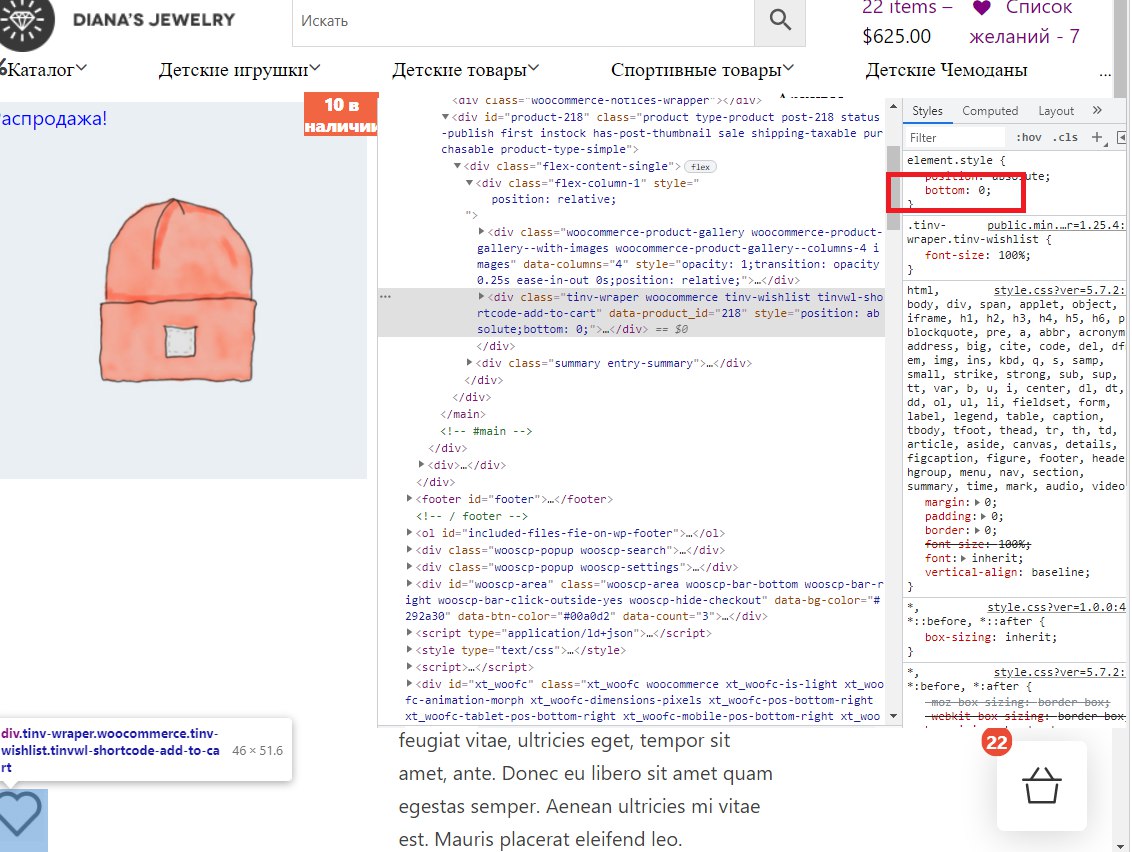Click the up arrow of Elements scrollbar
This screenshot has width=1132, height=852.
pyautogui.click(x=893, y=107)
